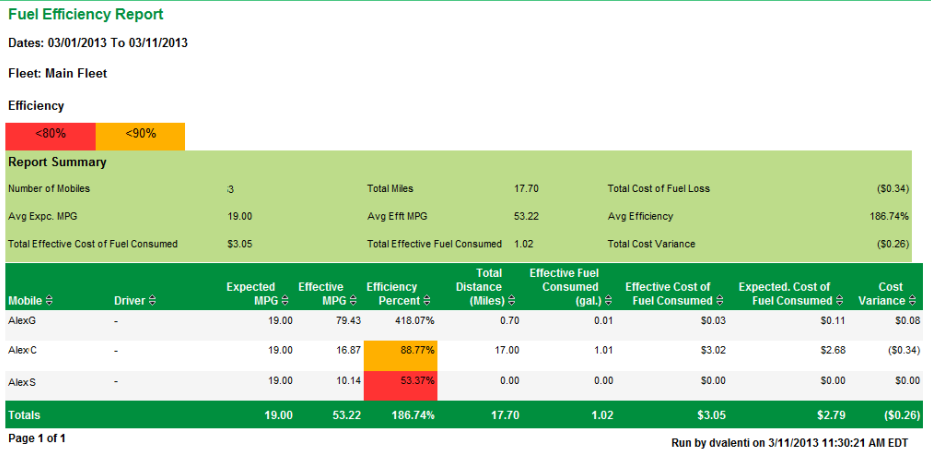The image size is (931, 463).
Task: Click the Total Cost of Fuel Loss label
Action: 658,189
